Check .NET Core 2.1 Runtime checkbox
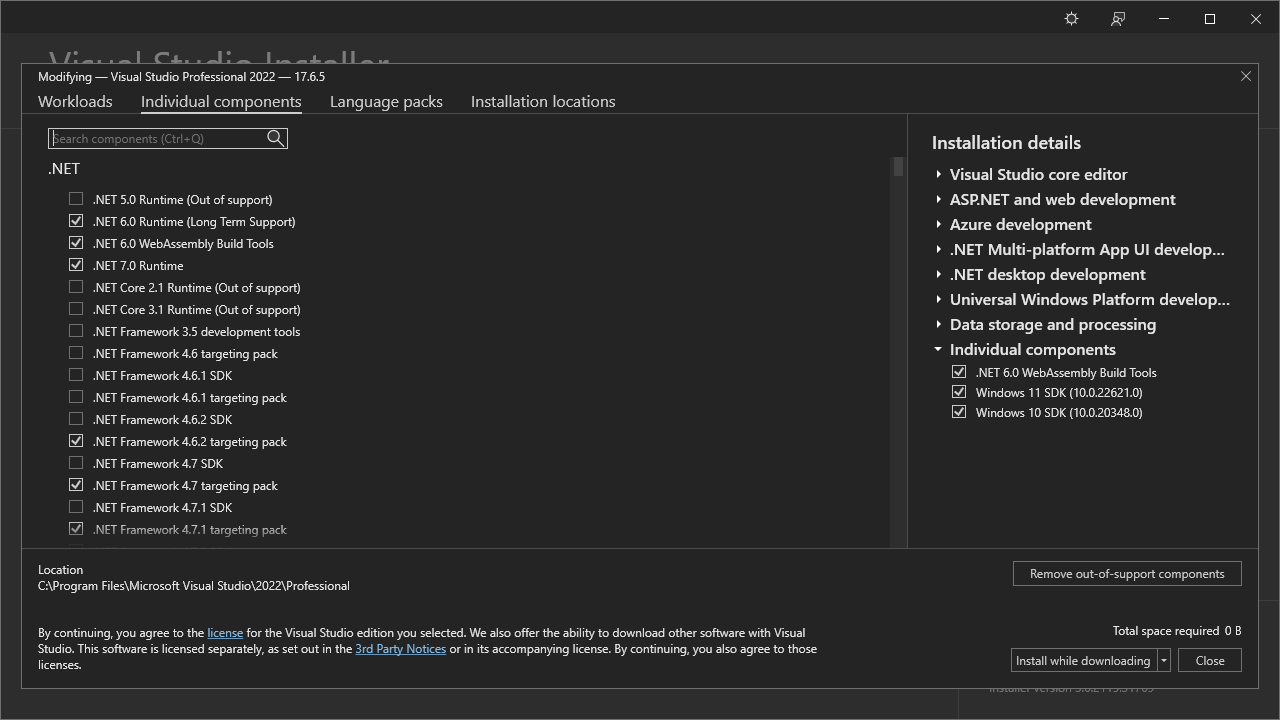The height and width of the screenshot is (720, 1280). 76,287
